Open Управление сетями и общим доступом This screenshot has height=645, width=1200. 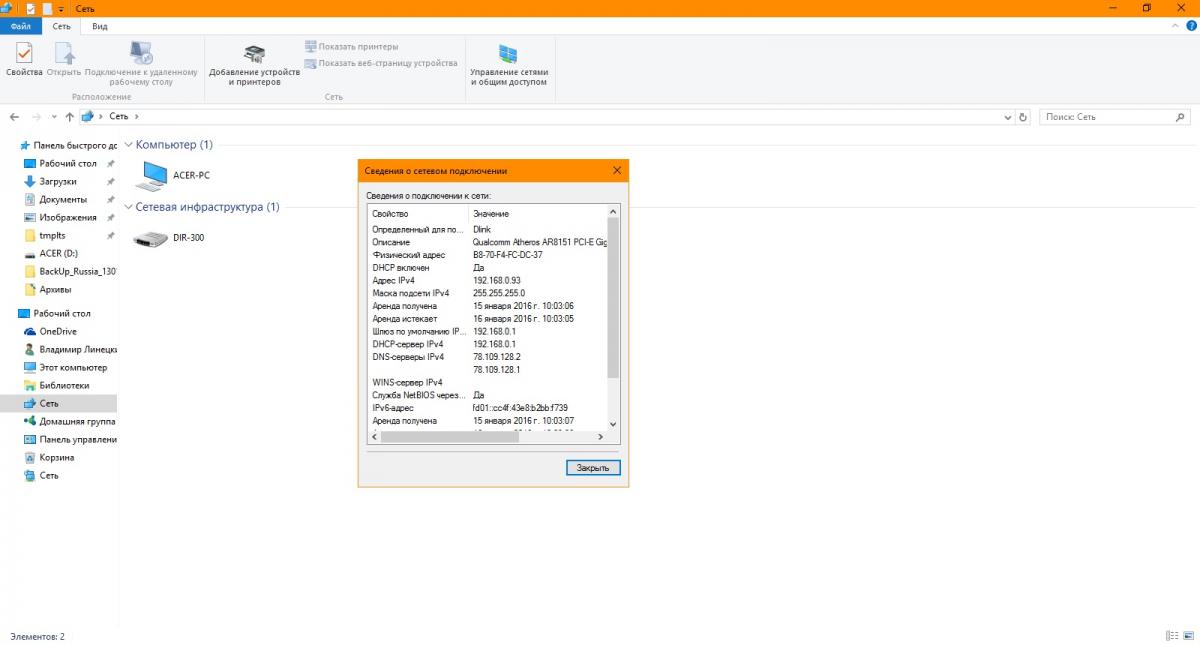coord(508,63)
